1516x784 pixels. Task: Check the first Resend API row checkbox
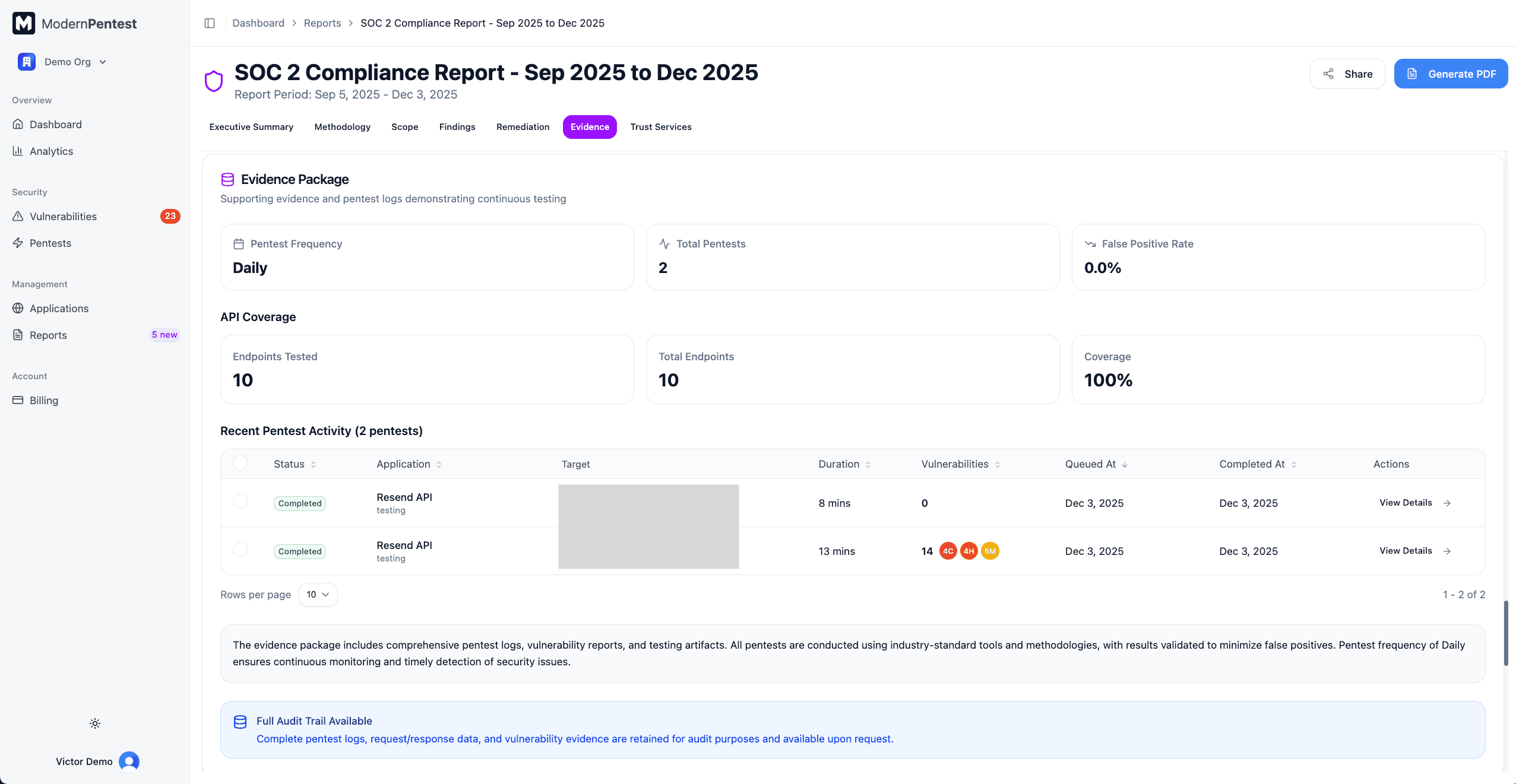[240, 501]
